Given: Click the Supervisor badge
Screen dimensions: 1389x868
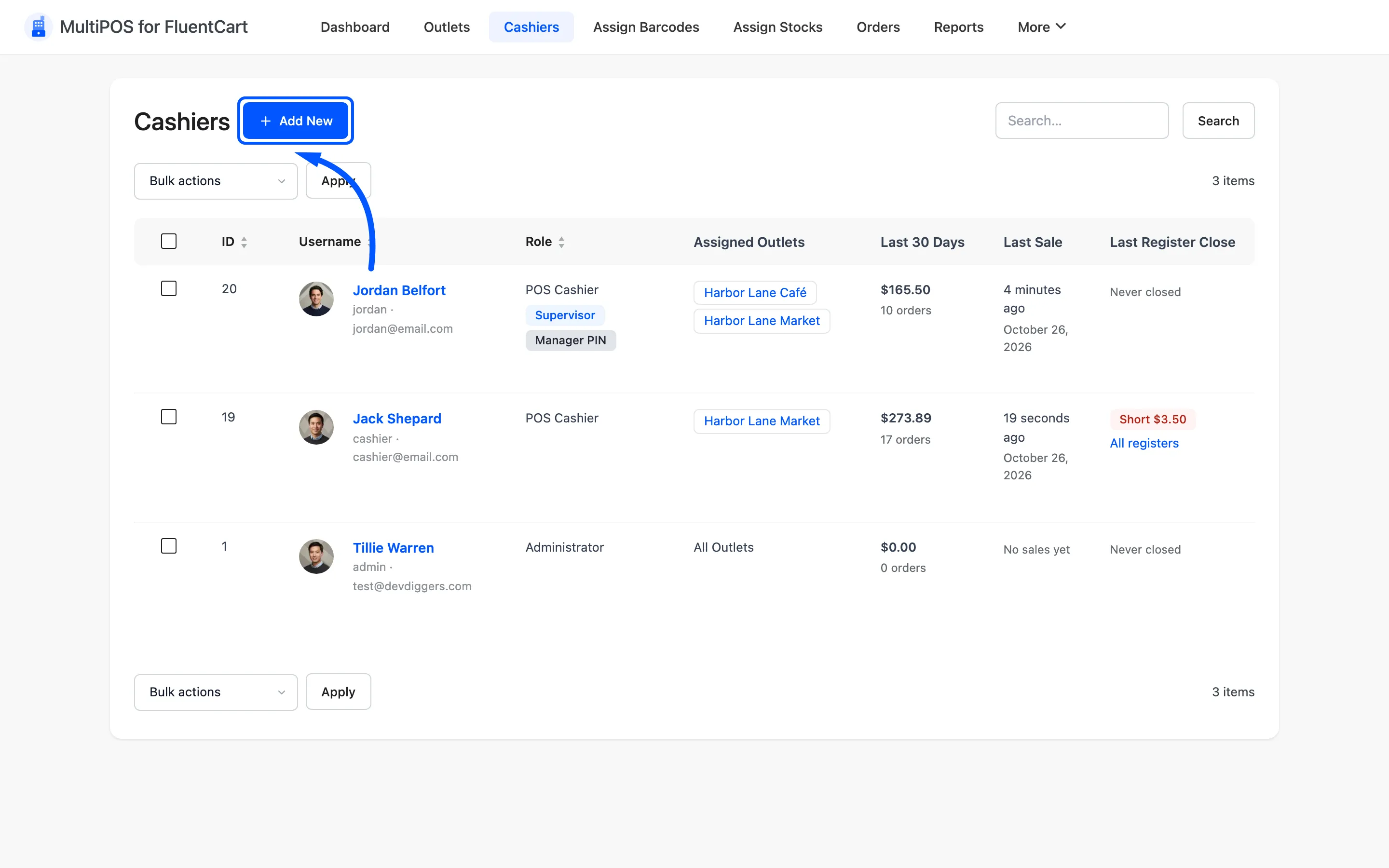Looking at the screenshot, I should pos(565,315).
